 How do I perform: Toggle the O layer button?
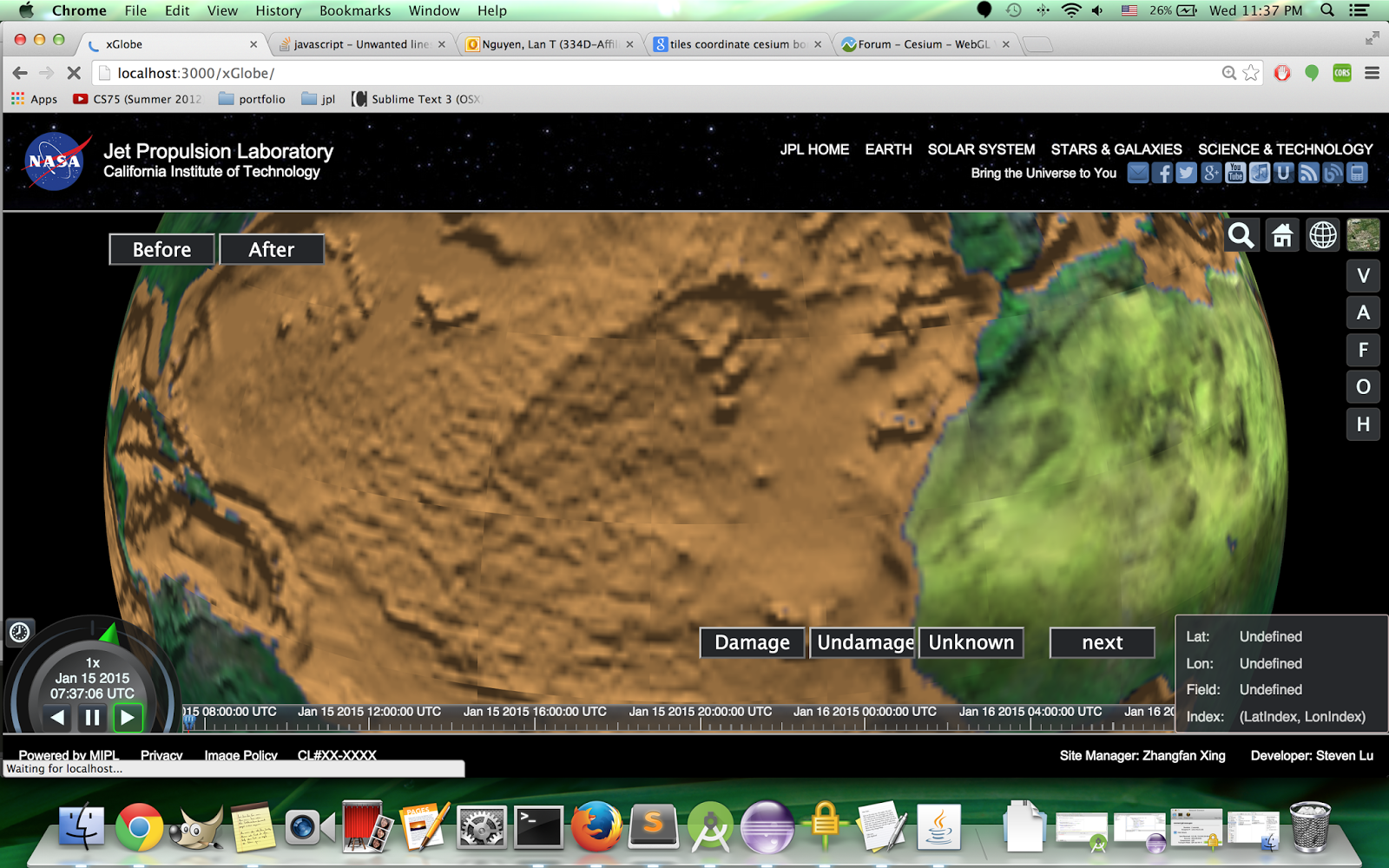tap(1363, 387)
